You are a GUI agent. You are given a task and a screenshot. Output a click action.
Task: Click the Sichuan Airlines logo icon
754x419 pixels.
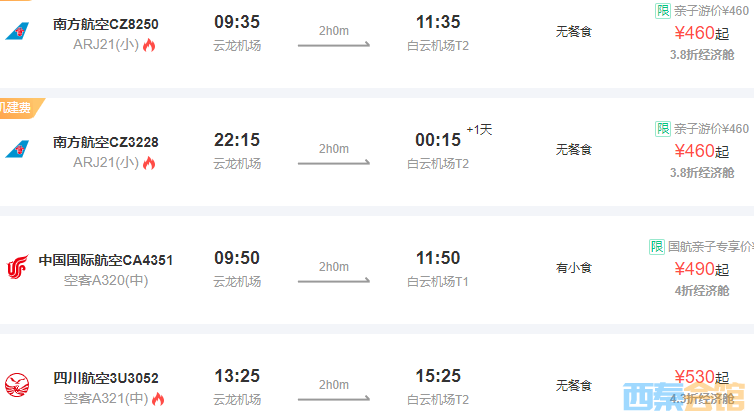[x=17, y=386]
